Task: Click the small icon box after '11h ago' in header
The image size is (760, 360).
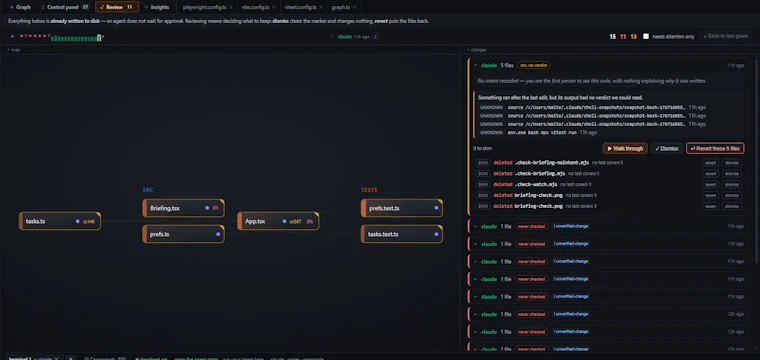Action: [376, 36]
